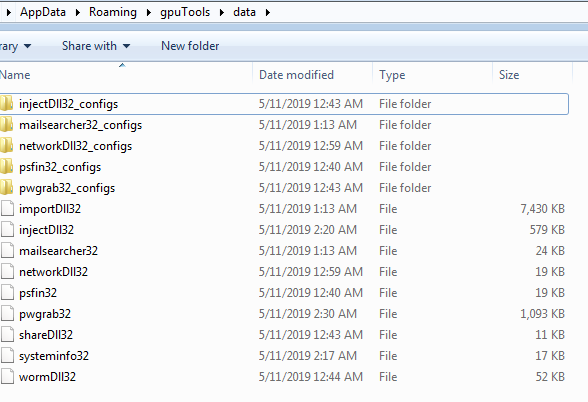
Task: Click the pwgrab32_configs folder icon
Action: [x=6, y=188]
